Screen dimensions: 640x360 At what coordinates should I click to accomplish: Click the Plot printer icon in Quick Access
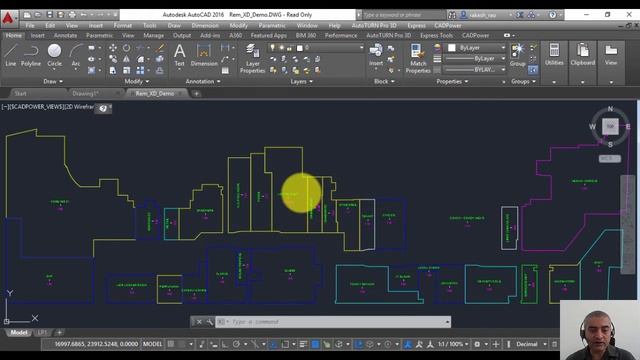point(72,15)
